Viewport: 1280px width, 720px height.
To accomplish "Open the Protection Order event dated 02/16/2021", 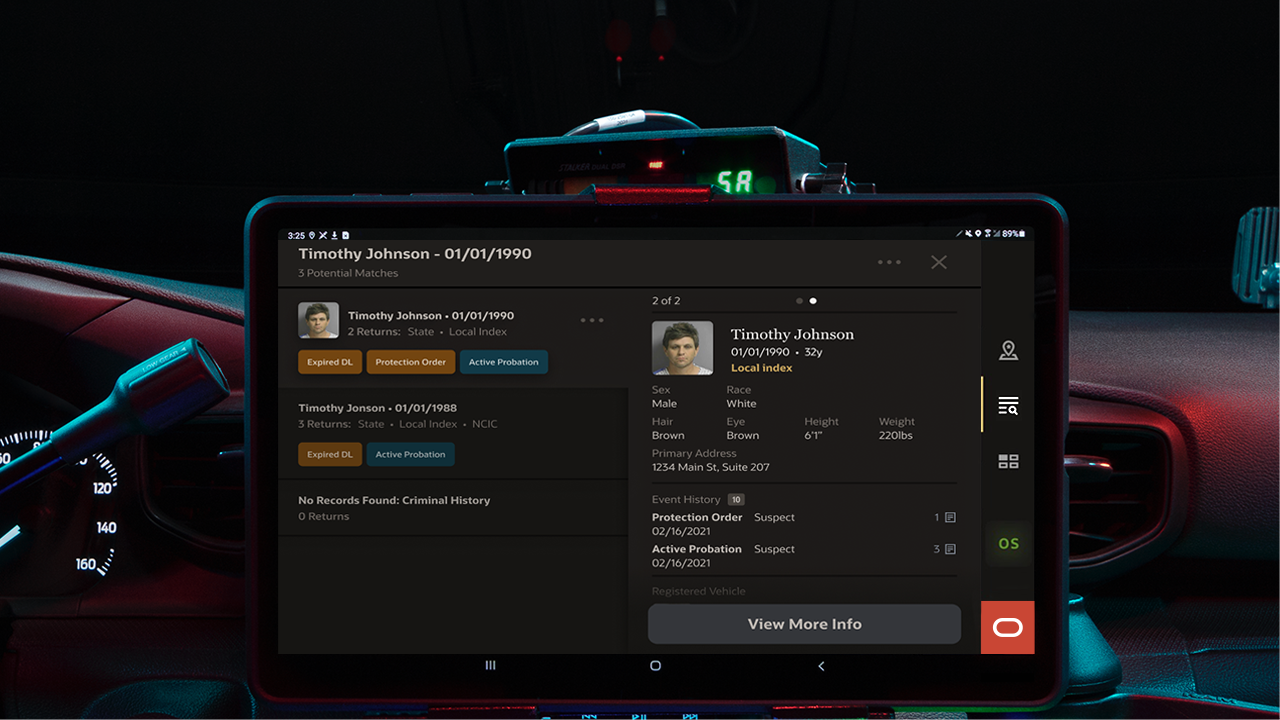I will click(x=804, y=525).
